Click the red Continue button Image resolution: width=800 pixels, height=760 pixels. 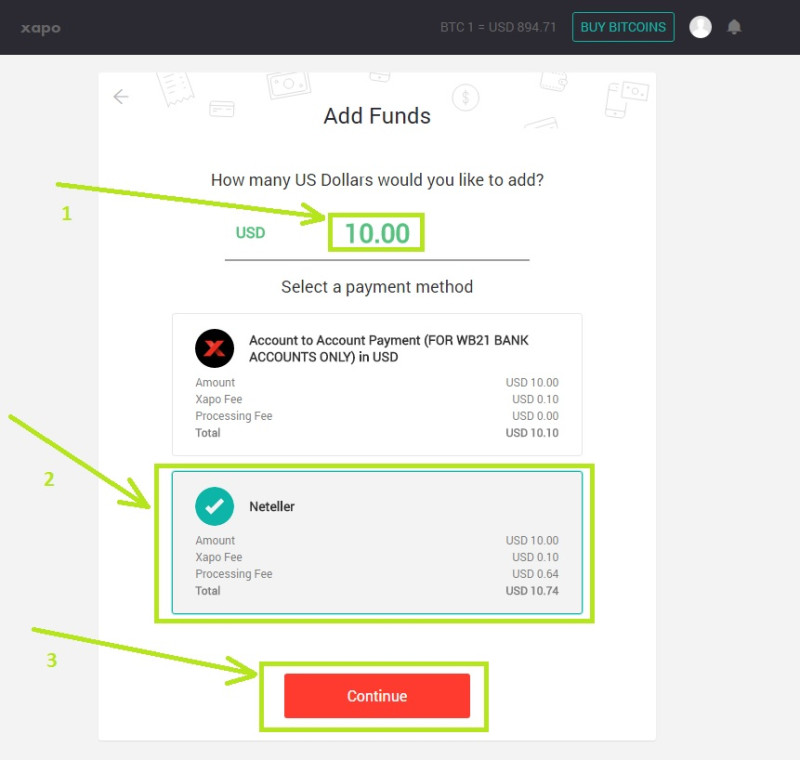click(x=377, y=696)
